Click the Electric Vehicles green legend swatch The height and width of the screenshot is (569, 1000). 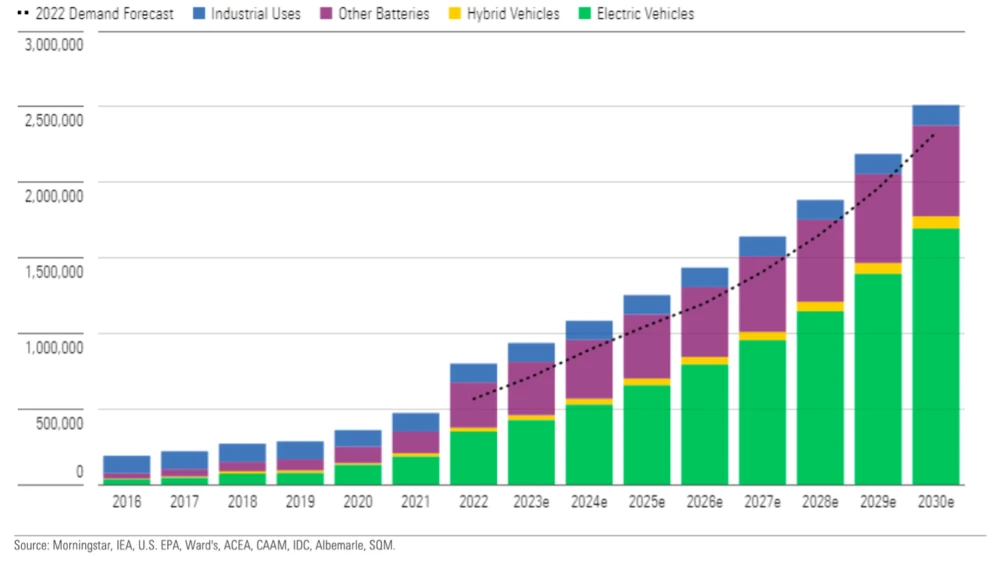(x=585, y=13)
